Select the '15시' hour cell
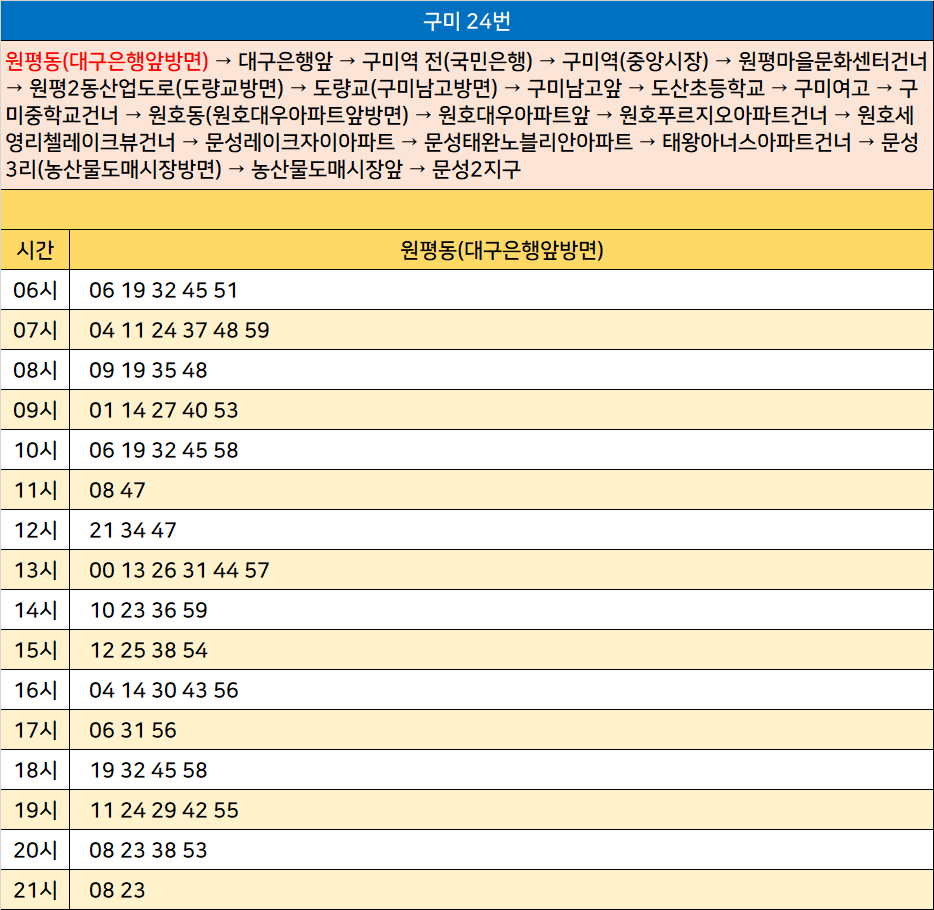Image resolution: width=934 pixels, height=910 pixels. pyautogui.click(x=35, y=650)
